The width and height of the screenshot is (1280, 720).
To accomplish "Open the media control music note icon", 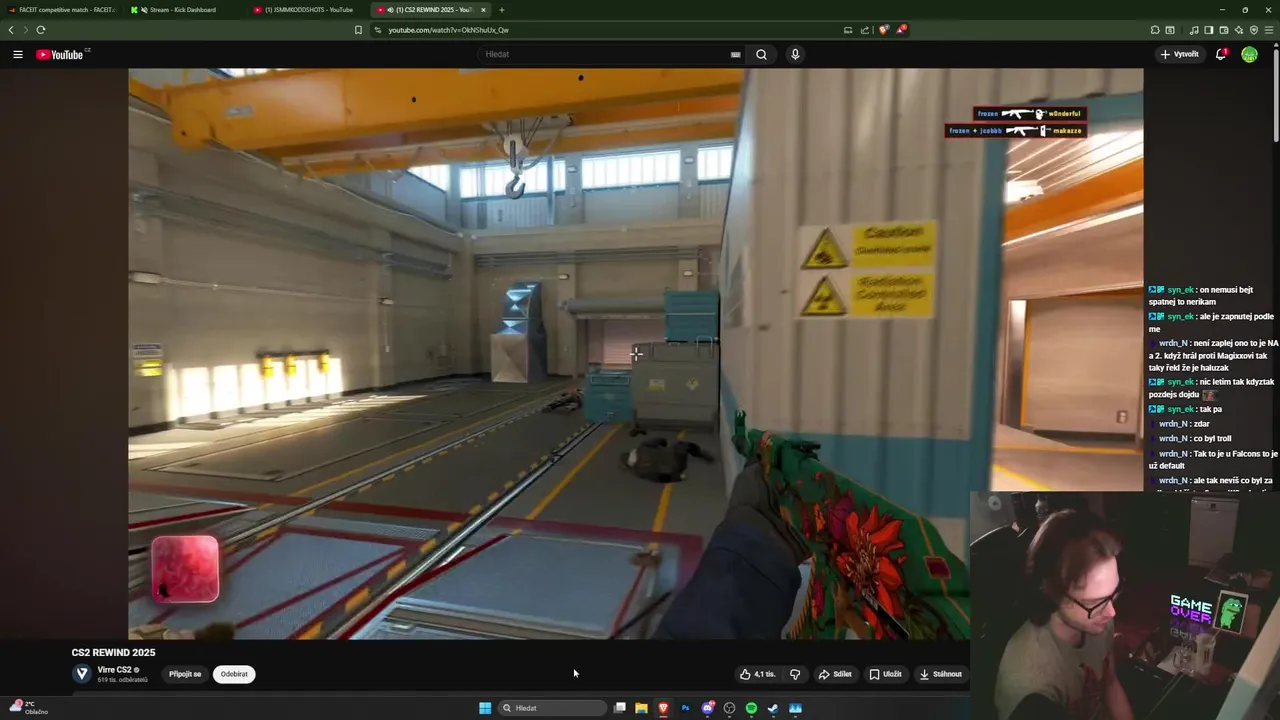I will tap(1194, 30).
